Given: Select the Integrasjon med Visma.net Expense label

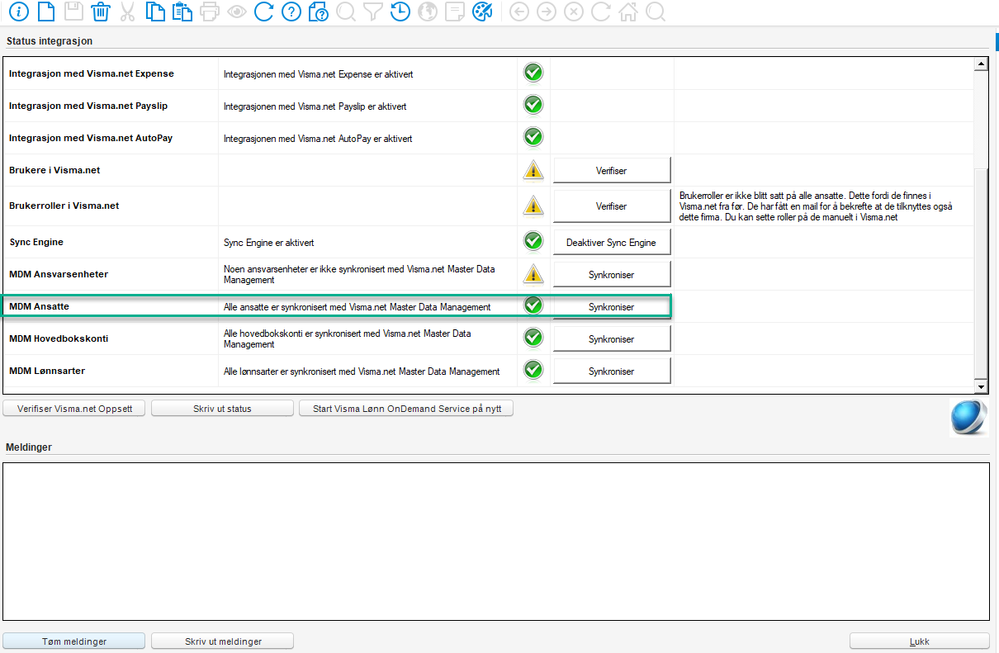Looking at the screenshot, I should click(x=91, y=73).
